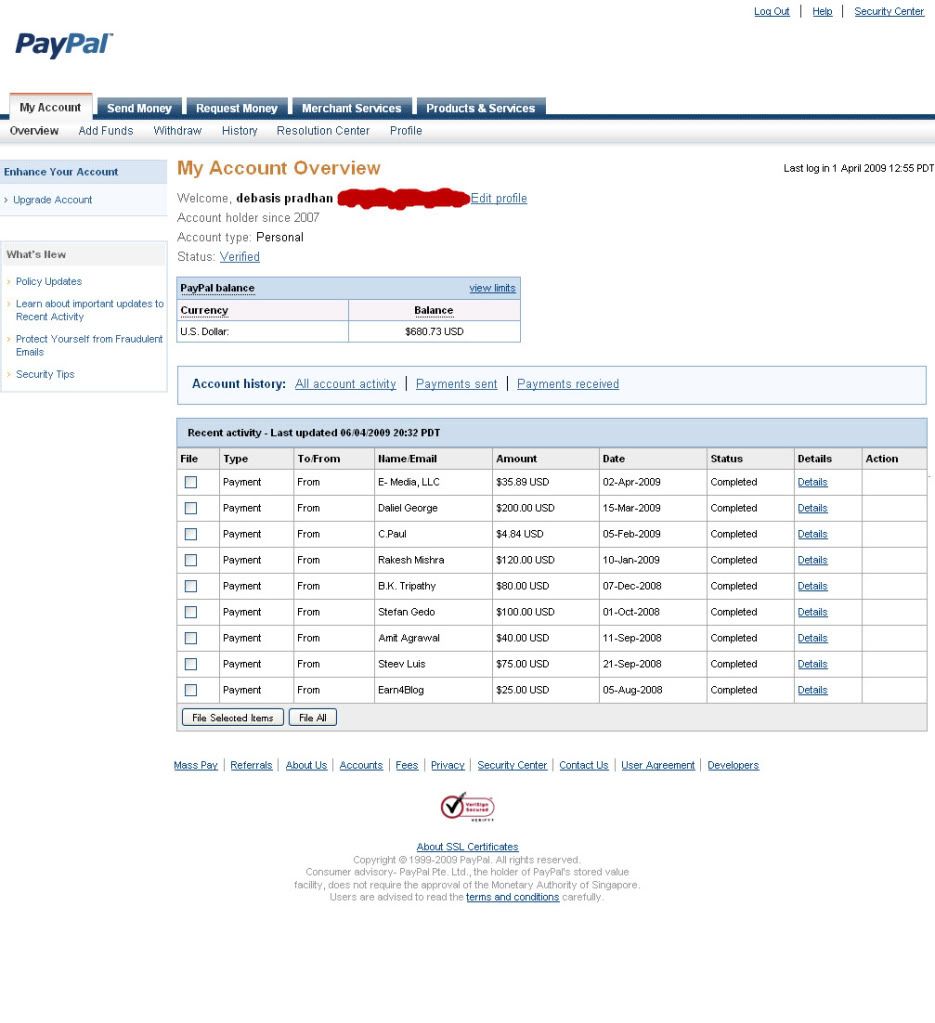Open Policy Updates in What's New
The height and width of the screenshot is (1023, 935).
49,281
